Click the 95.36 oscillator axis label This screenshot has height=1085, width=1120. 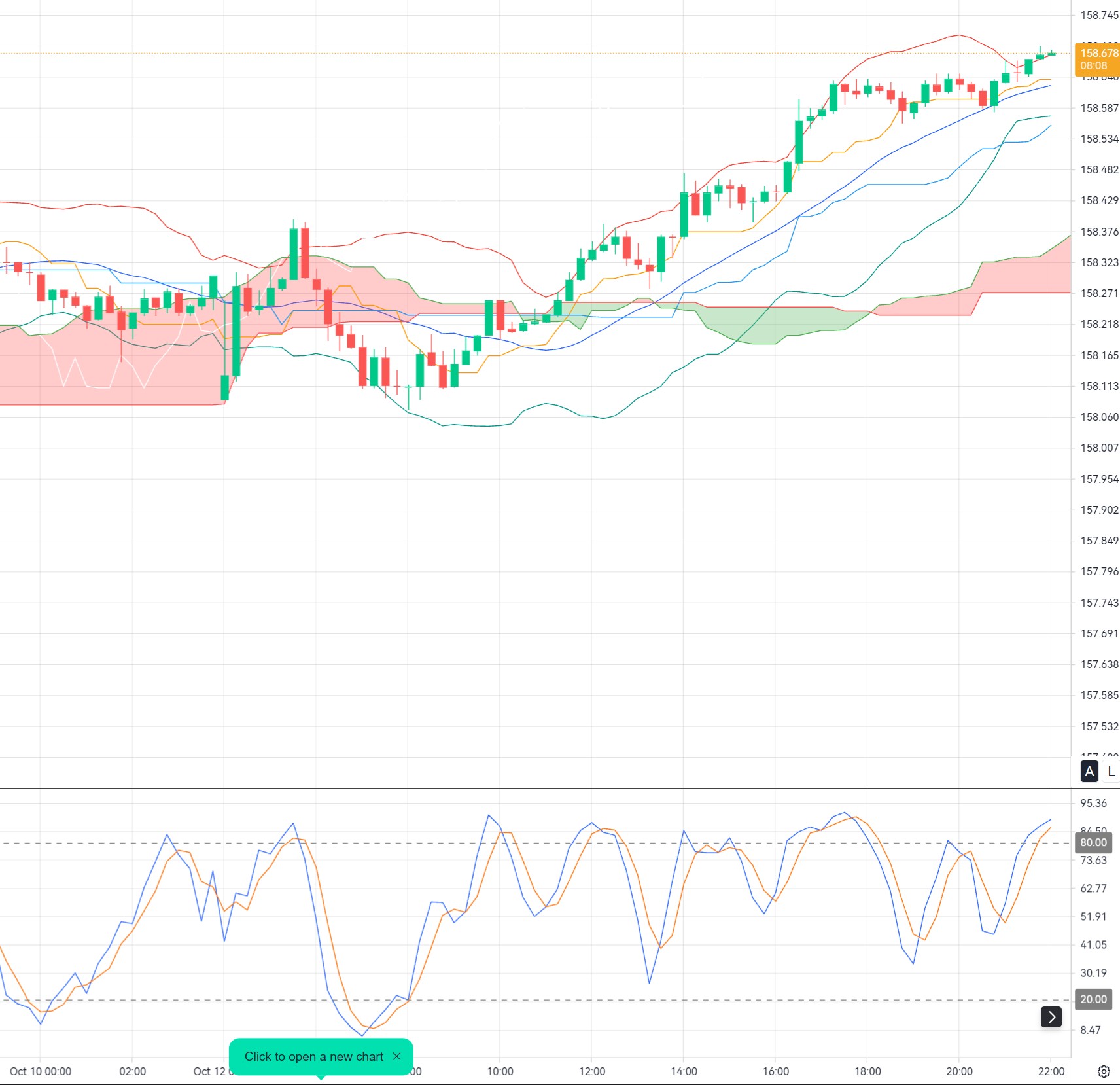pos(1094,803)
